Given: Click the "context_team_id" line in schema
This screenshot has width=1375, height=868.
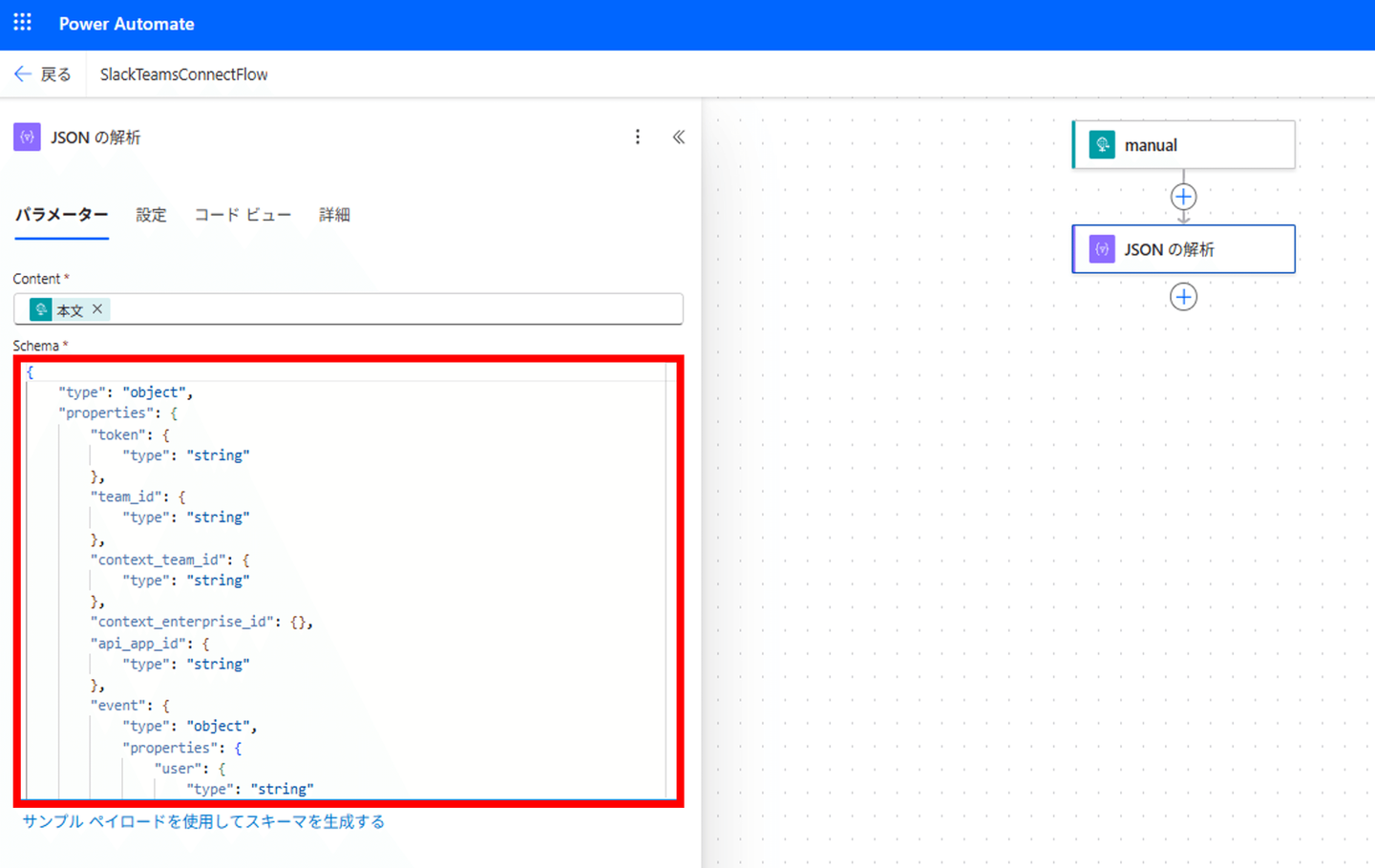Looking at the screenshot, I should click(170, 560).
